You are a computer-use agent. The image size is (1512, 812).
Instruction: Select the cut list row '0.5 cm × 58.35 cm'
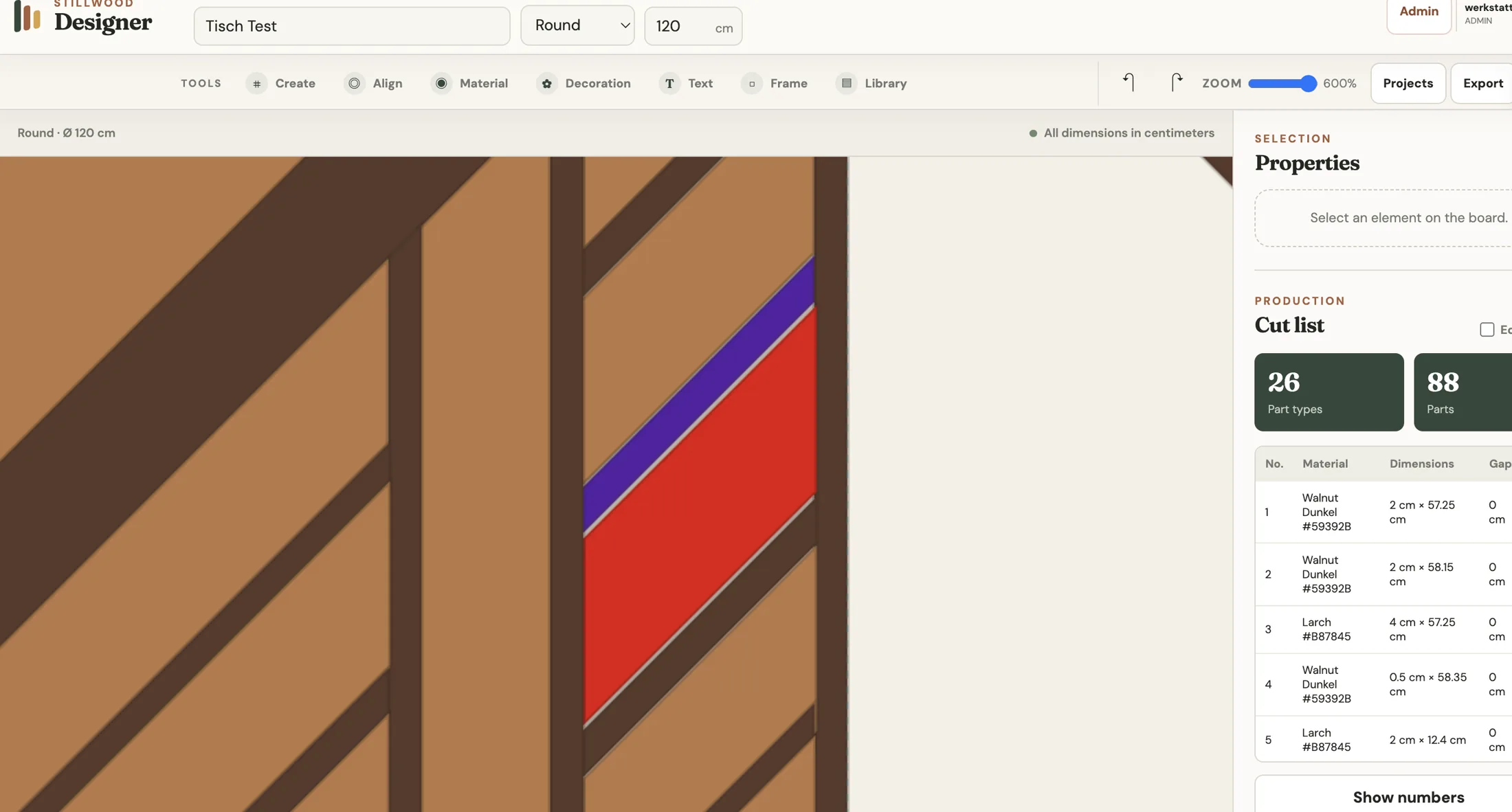tap(1383, 684)
